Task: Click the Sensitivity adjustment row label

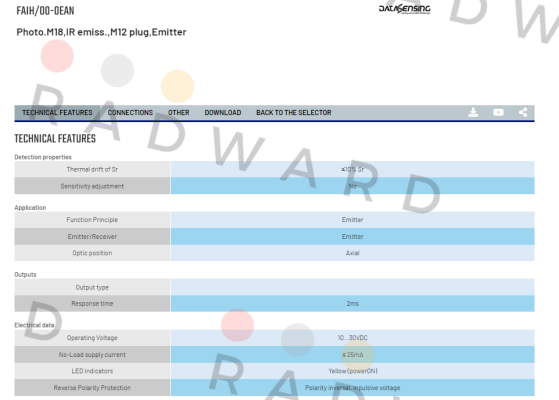Action: pyautogui.click(x=92, y=186)
